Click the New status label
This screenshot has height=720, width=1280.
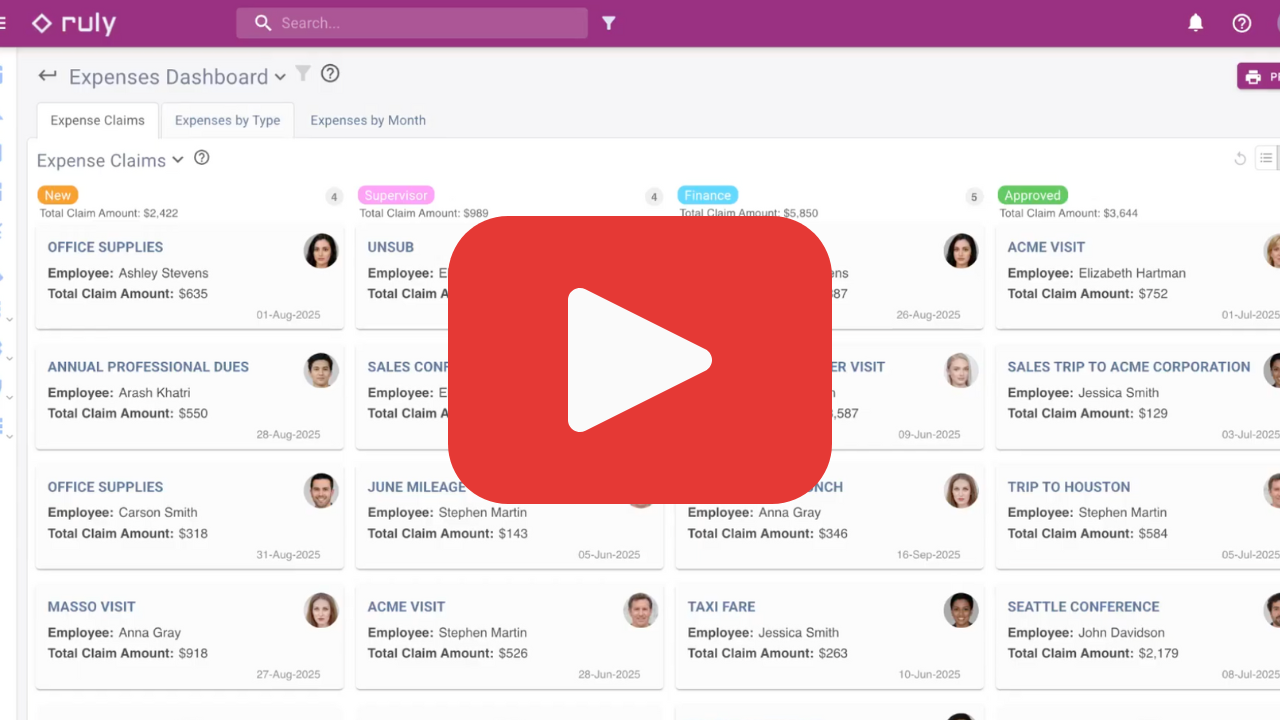[58, 195]
